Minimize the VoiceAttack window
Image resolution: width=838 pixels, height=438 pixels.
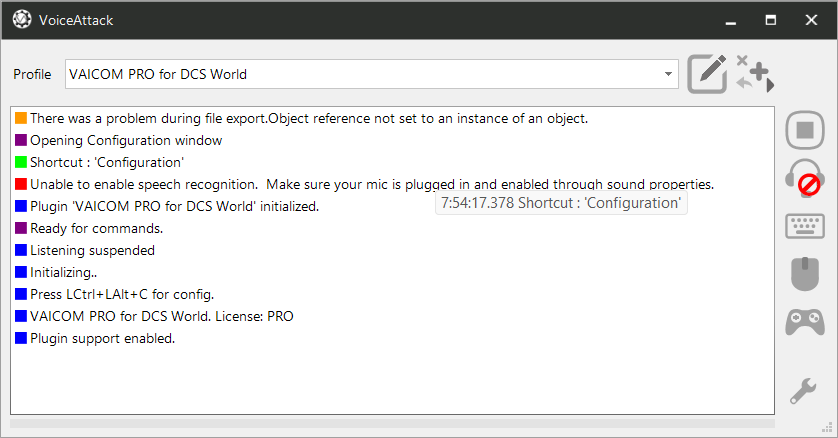coord(731,20)
